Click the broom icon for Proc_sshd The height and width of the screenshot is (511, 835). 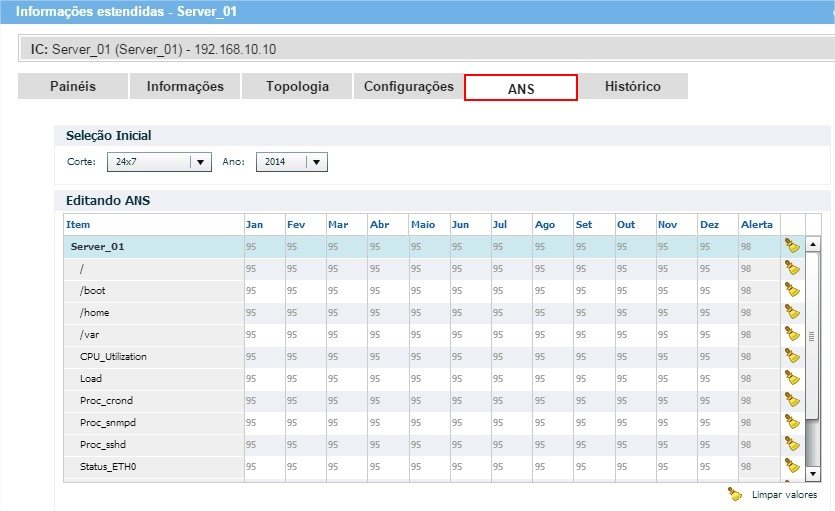tap(792, 444)
